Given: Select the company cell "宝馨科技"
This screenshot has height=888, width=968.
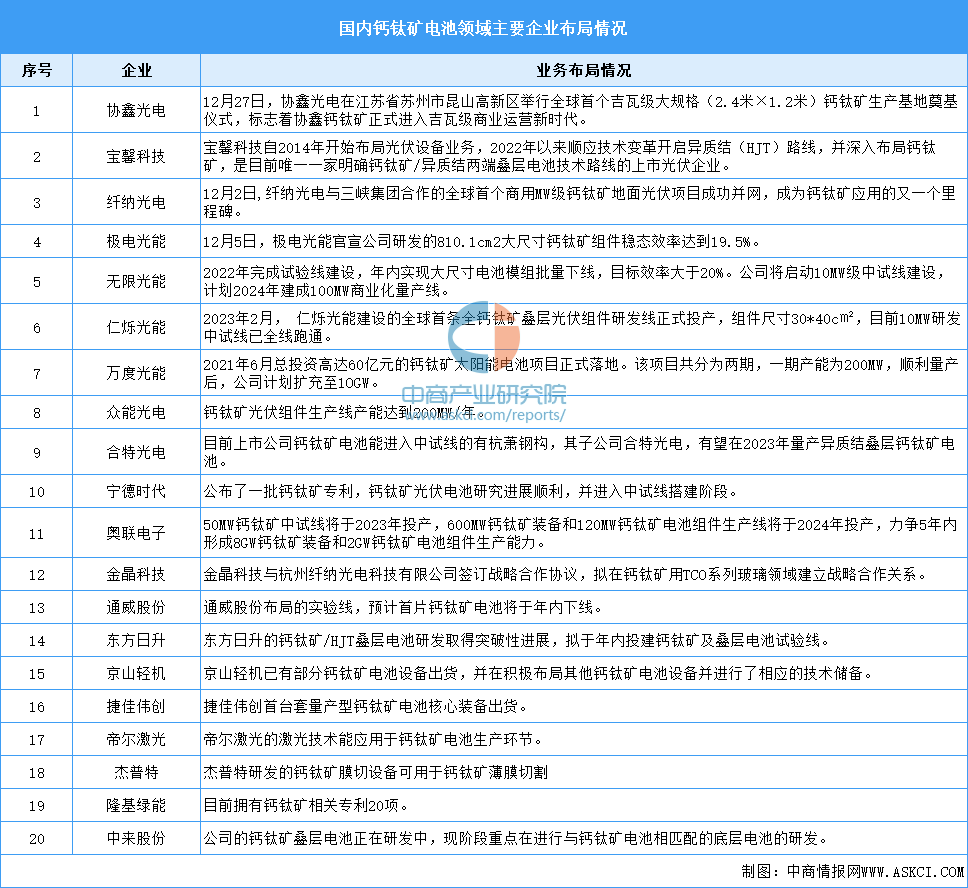Looking at the screenshot, I should click(x=136, y=156).
